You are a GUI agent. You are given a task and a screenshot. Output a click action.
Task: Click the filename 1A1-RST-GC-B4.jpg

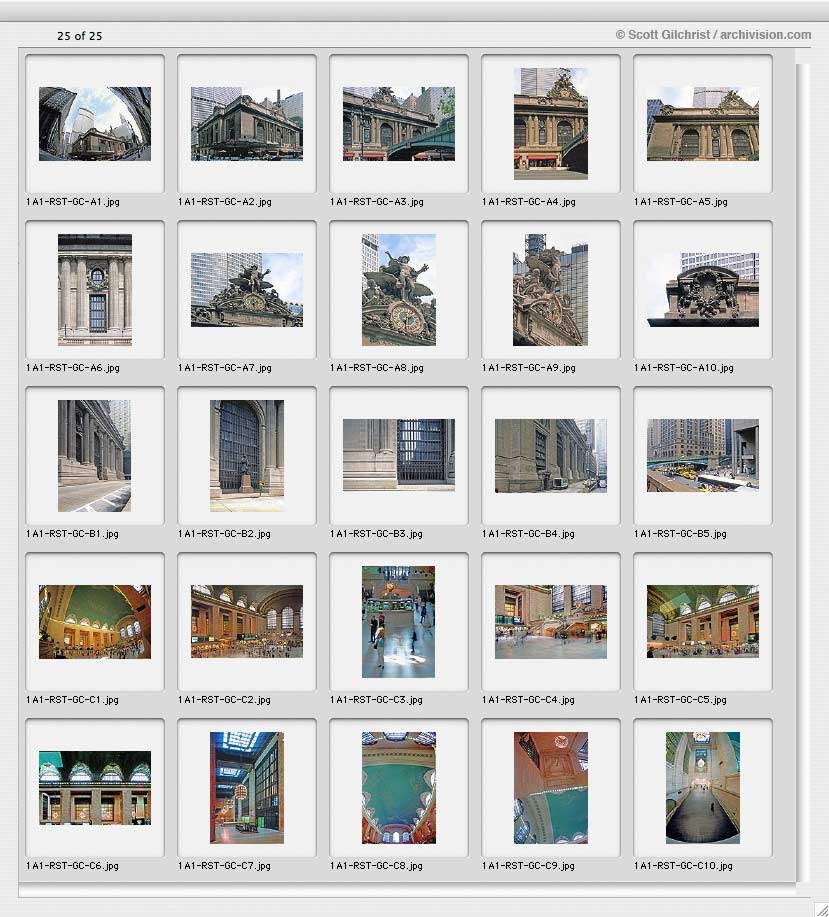(x=529, y=534)
